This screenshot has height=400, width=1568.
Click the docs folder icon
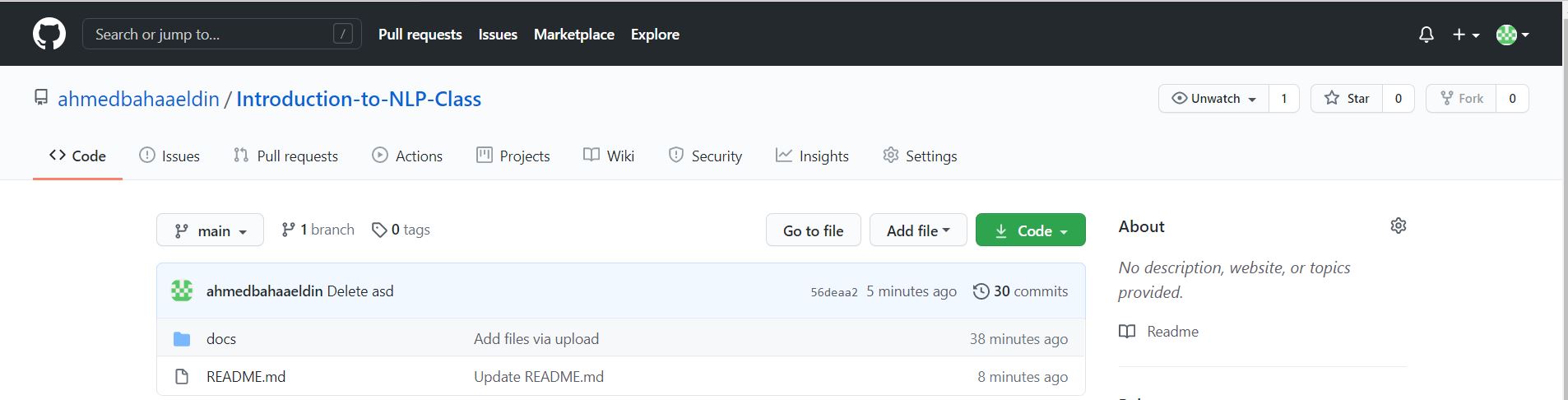click(x=182, y=339)
